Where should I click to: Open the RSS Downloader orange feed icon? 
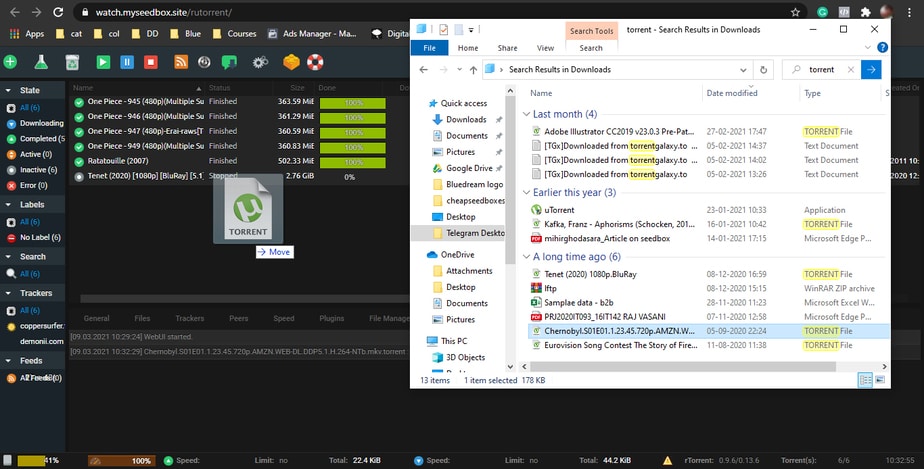181,62
